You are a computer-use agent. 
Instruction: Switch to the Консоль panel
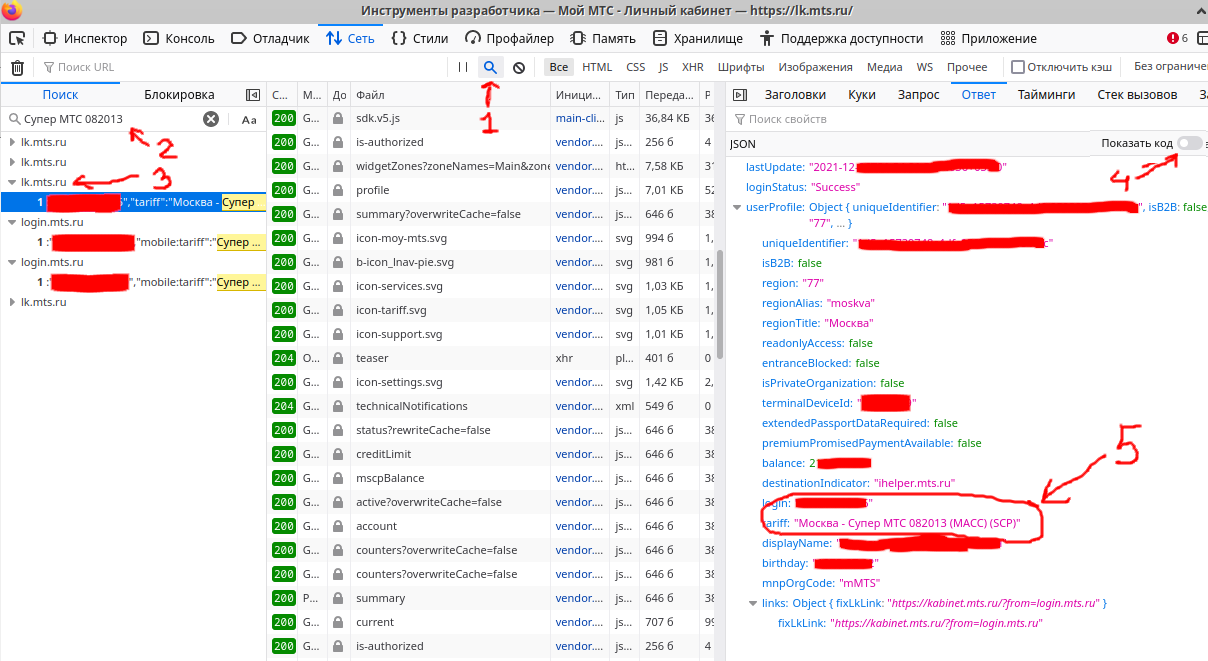179,38
